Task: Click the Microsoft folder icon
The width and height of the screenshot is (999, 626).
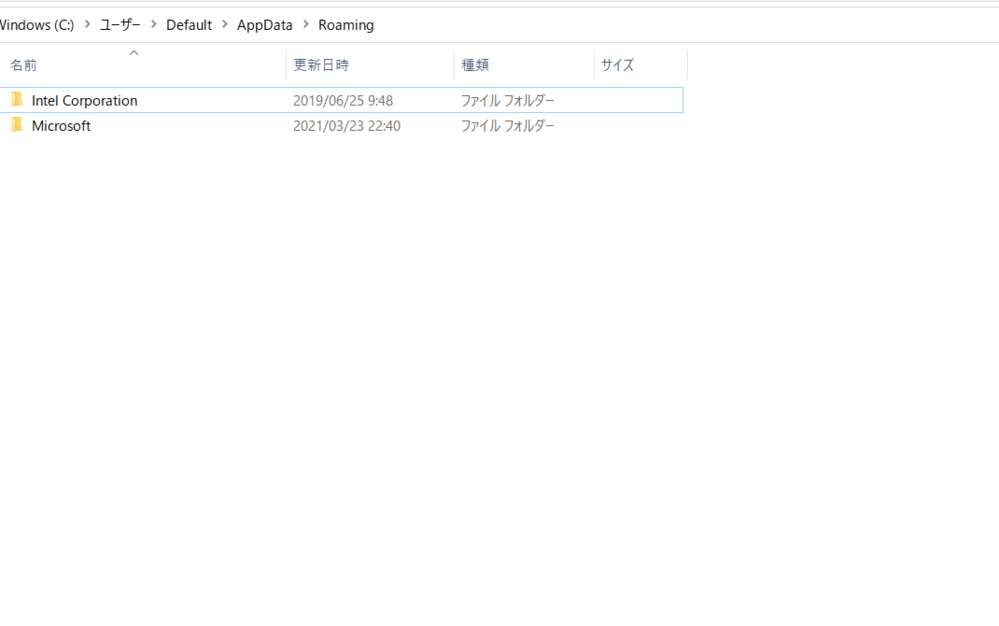Action: tap(17, 125)
